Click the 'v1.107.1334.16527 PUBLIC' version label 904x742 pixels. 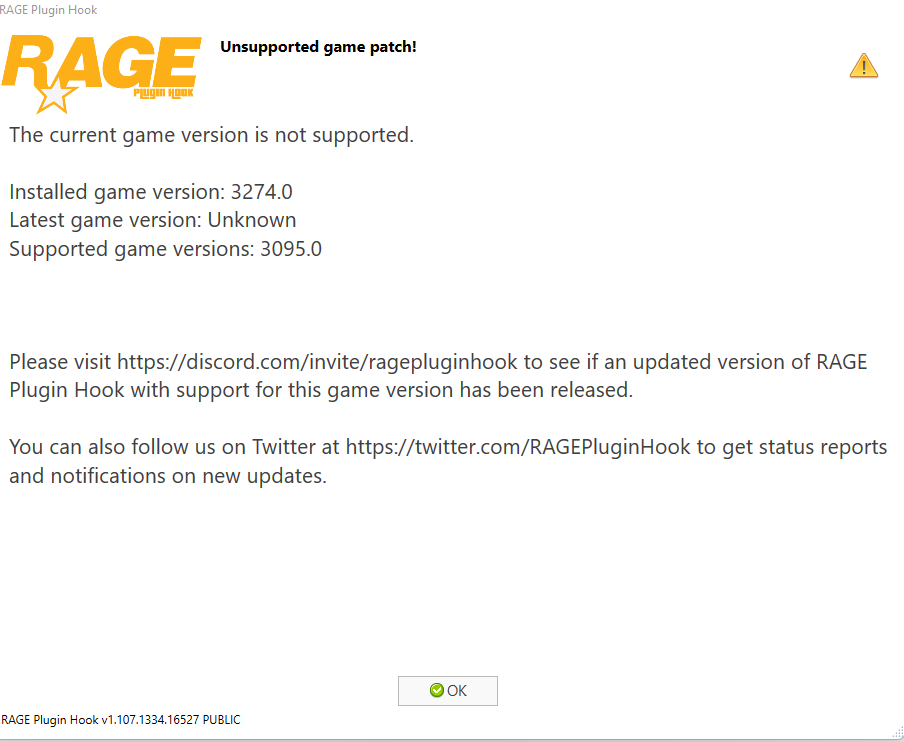click(171, 720)
